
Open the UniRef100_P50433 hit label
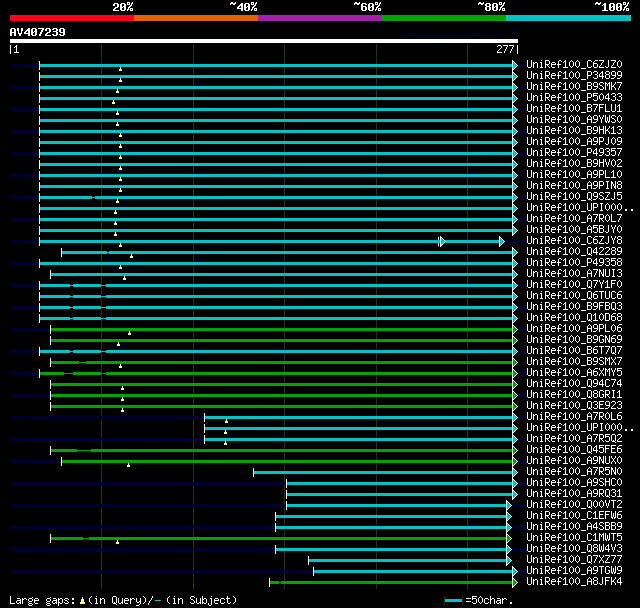click(x=574, y=98)
